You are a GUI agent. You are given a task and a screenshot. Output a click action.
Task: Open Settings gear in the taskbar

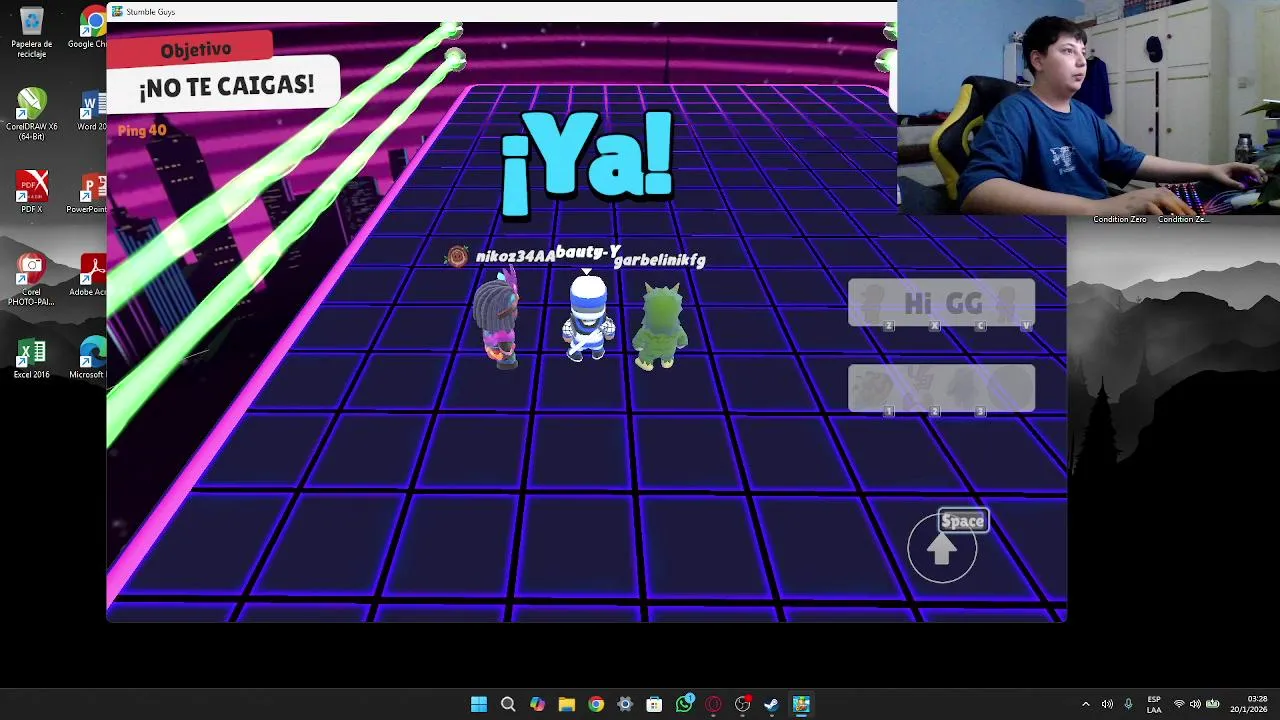click(625, 704)
